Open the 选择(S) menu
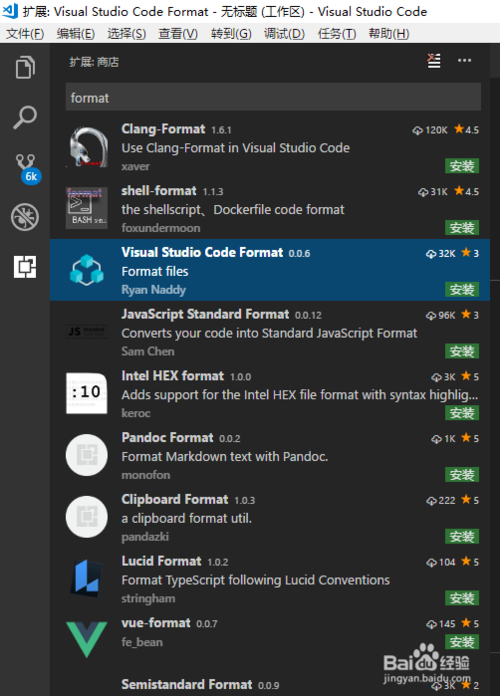The image size is (500, 696). (127, 34)
